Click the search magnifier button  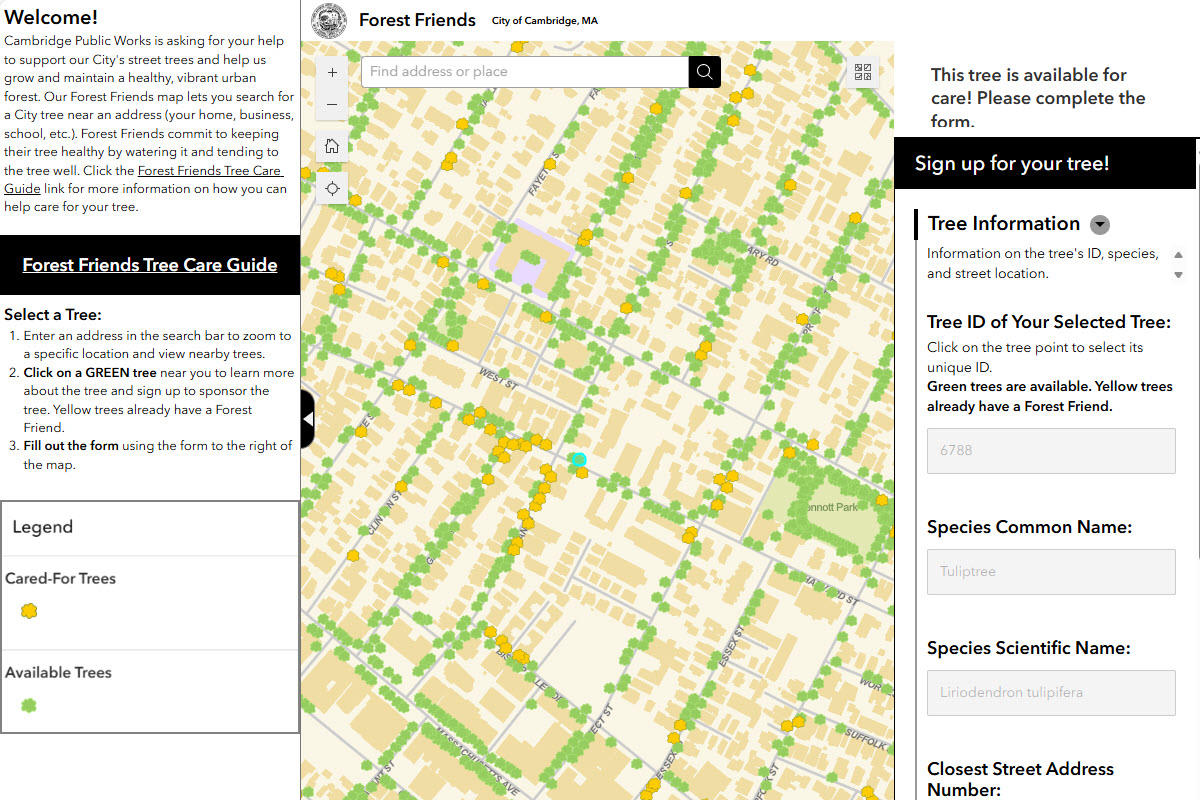point(705,72)
